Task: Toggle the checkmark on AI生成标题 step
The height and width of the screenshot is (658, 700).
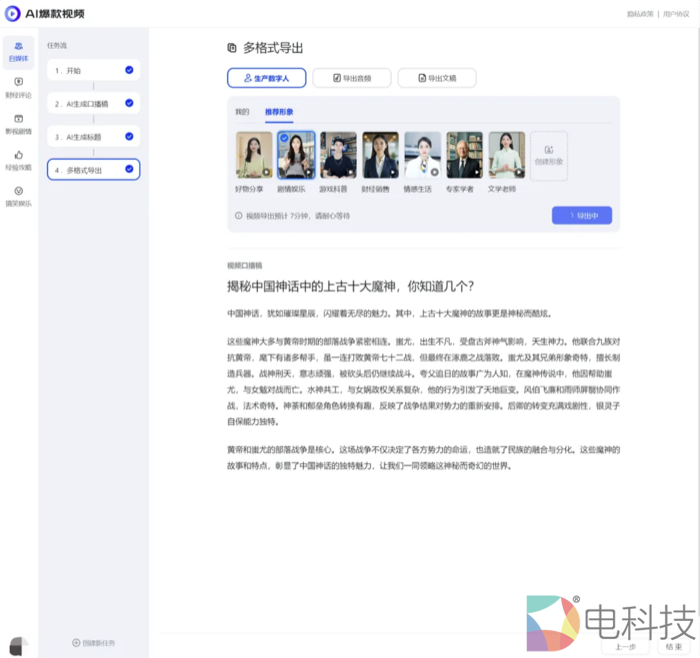Action: point(129,136)
